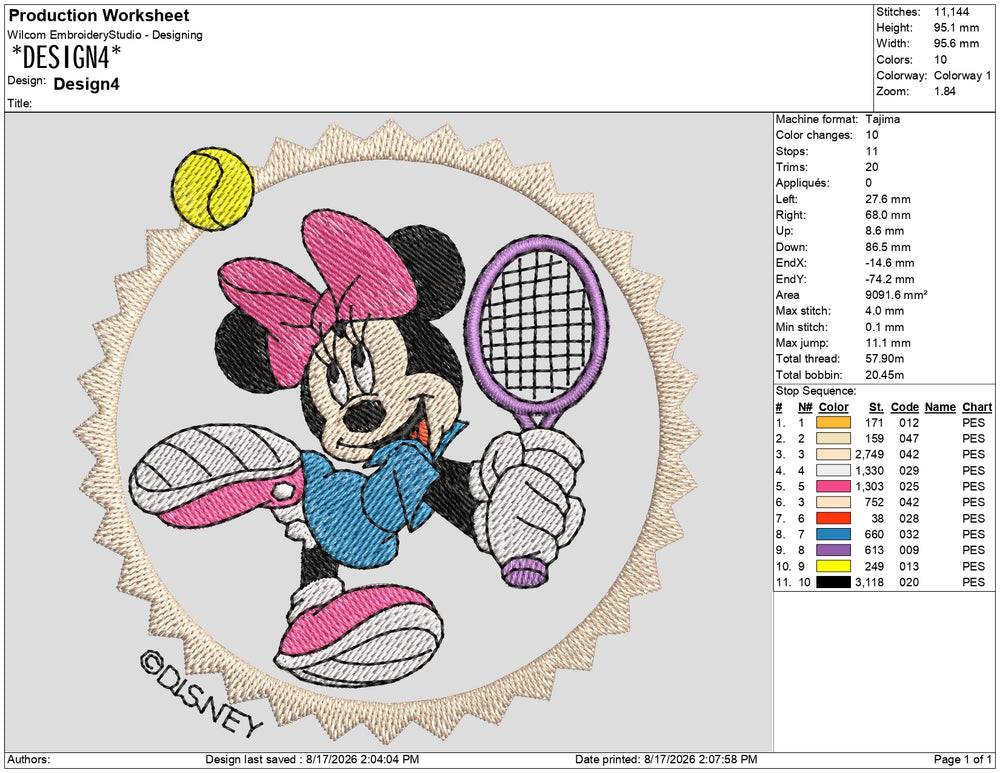Select the bold 'Design4' design name
The width and height of the screenshot is (1000, 773).
[x=86, y=84]
